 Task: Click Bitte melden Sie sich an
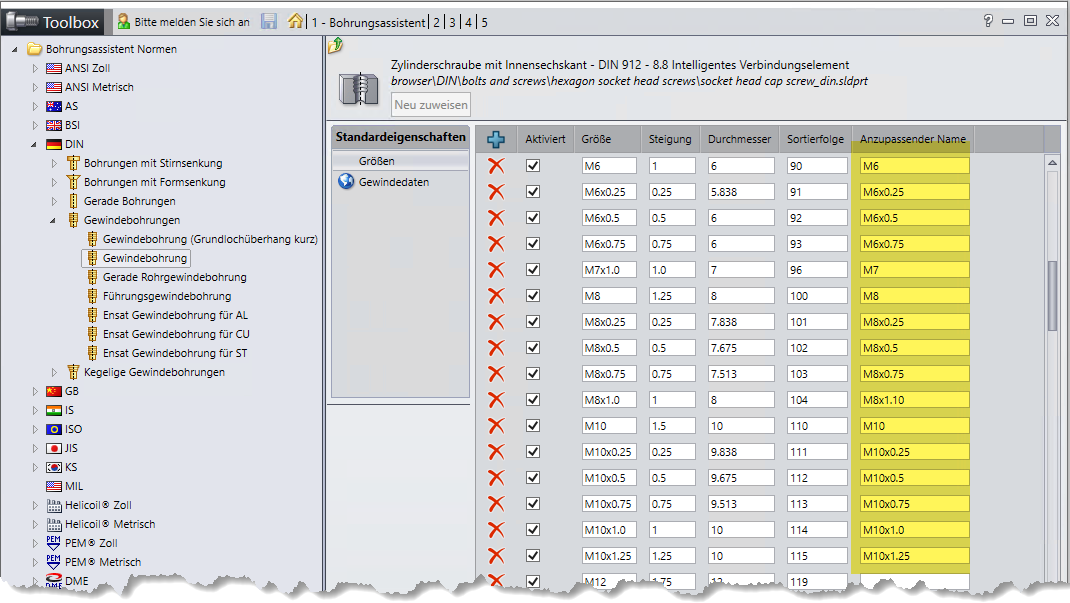[x=183, y=21]
